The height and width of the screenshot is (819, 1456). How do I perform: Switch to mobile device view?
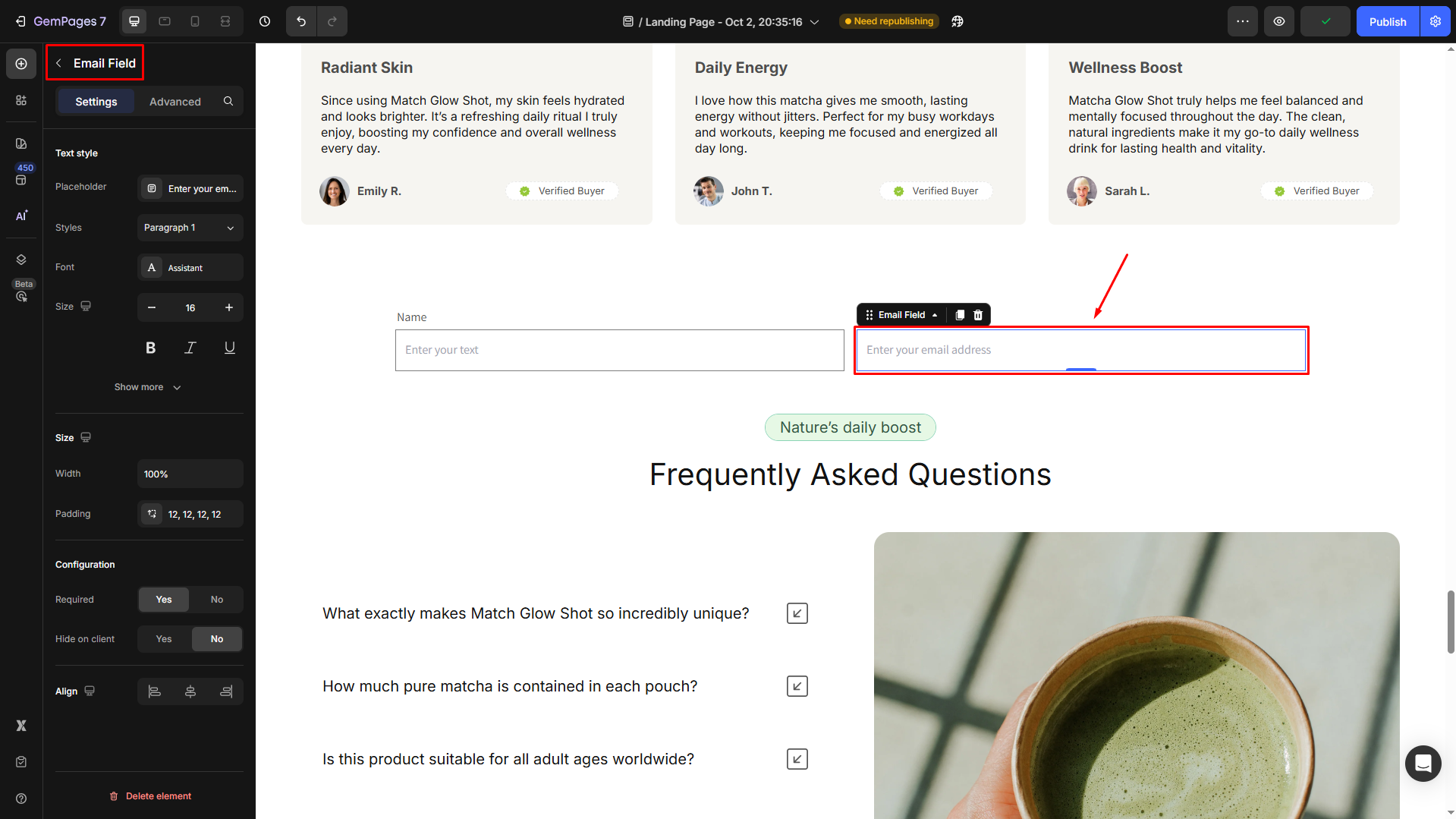(x=195, y=21)
